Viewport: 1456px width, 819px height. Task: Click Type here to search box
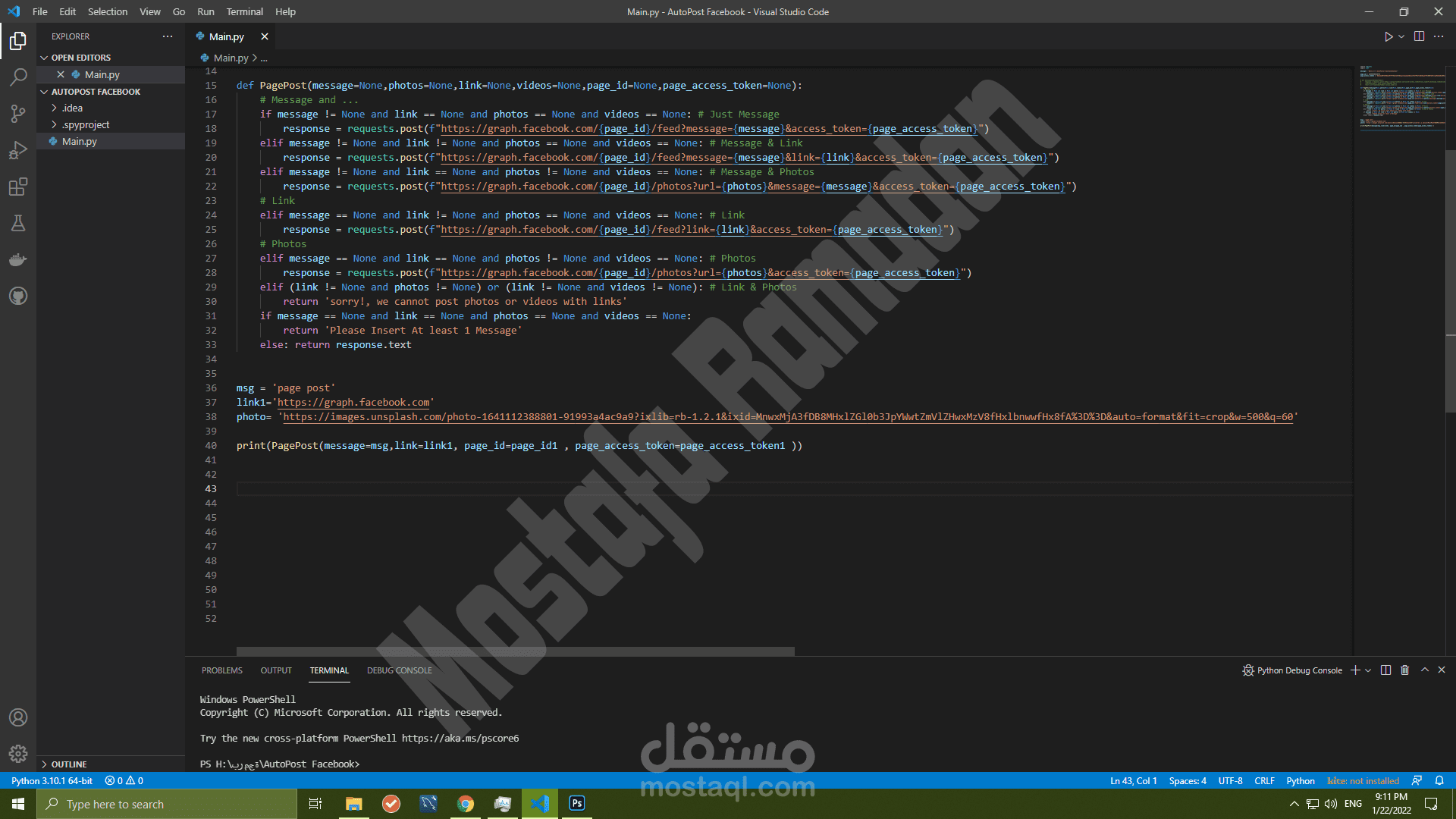(x=167, y=804)
